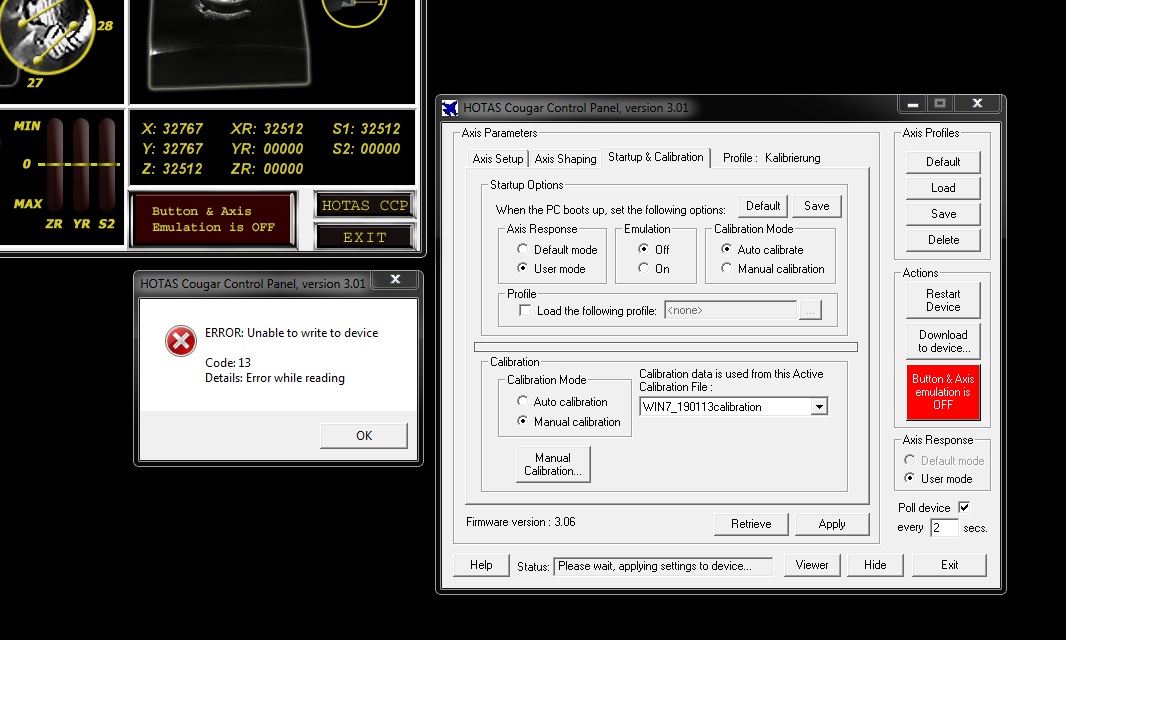The height and width of the screenshot is (720, 1152).
Task: Minimize the HOTAS Cougar Control Panel window
Action: (912, 104)
